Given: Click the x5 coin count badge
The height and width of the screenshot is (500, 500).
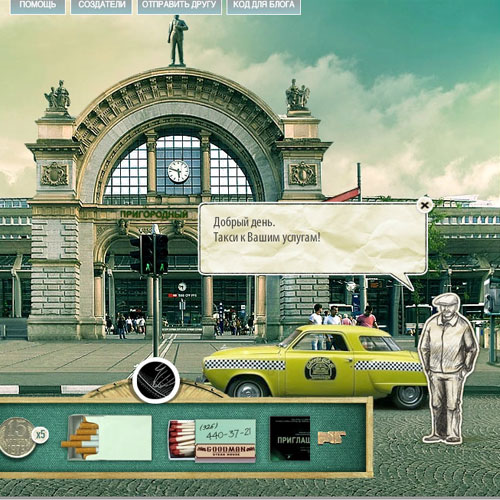Looking at the screenshot, I should [40, 435].
